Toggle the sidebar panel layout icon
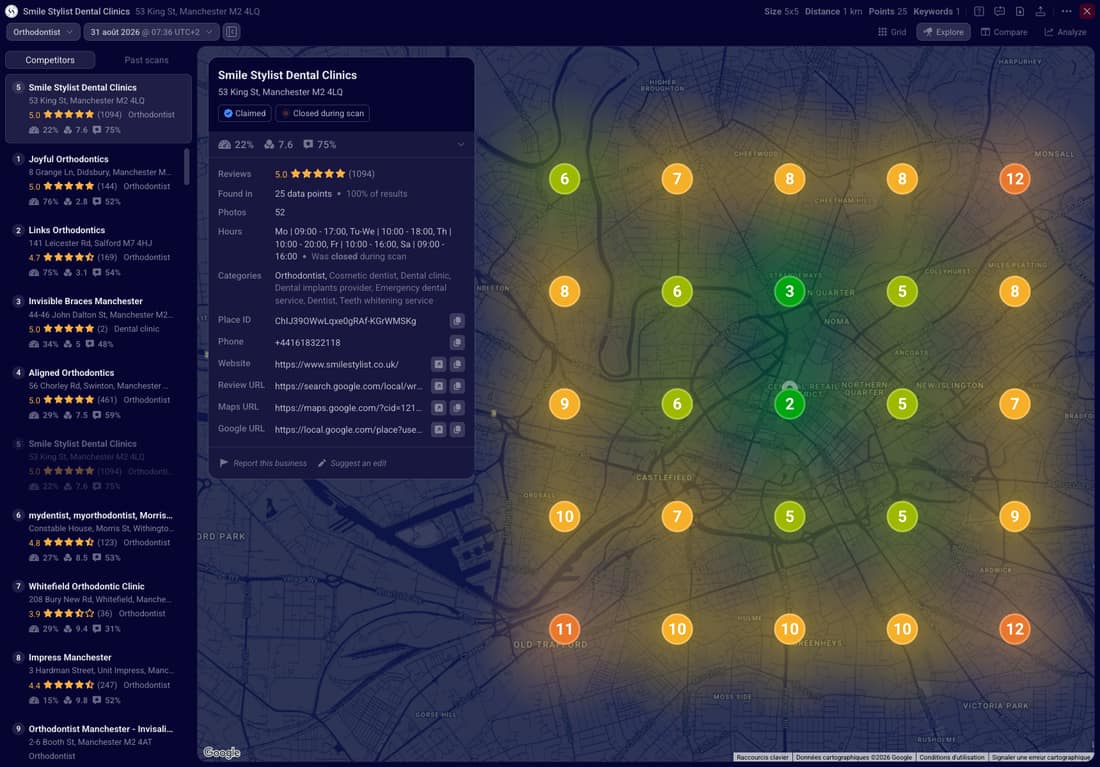1100x767 pixels. [x=232, y=32]
